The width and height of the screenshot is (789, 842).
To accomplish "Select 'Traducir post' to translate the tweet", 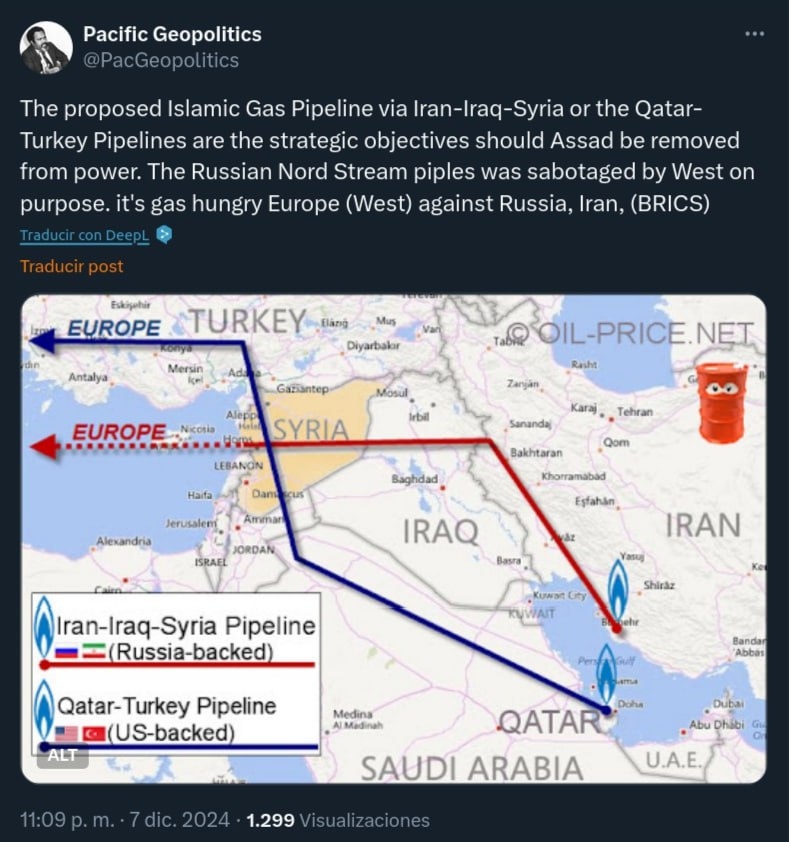I will click(x=71, y=266).
